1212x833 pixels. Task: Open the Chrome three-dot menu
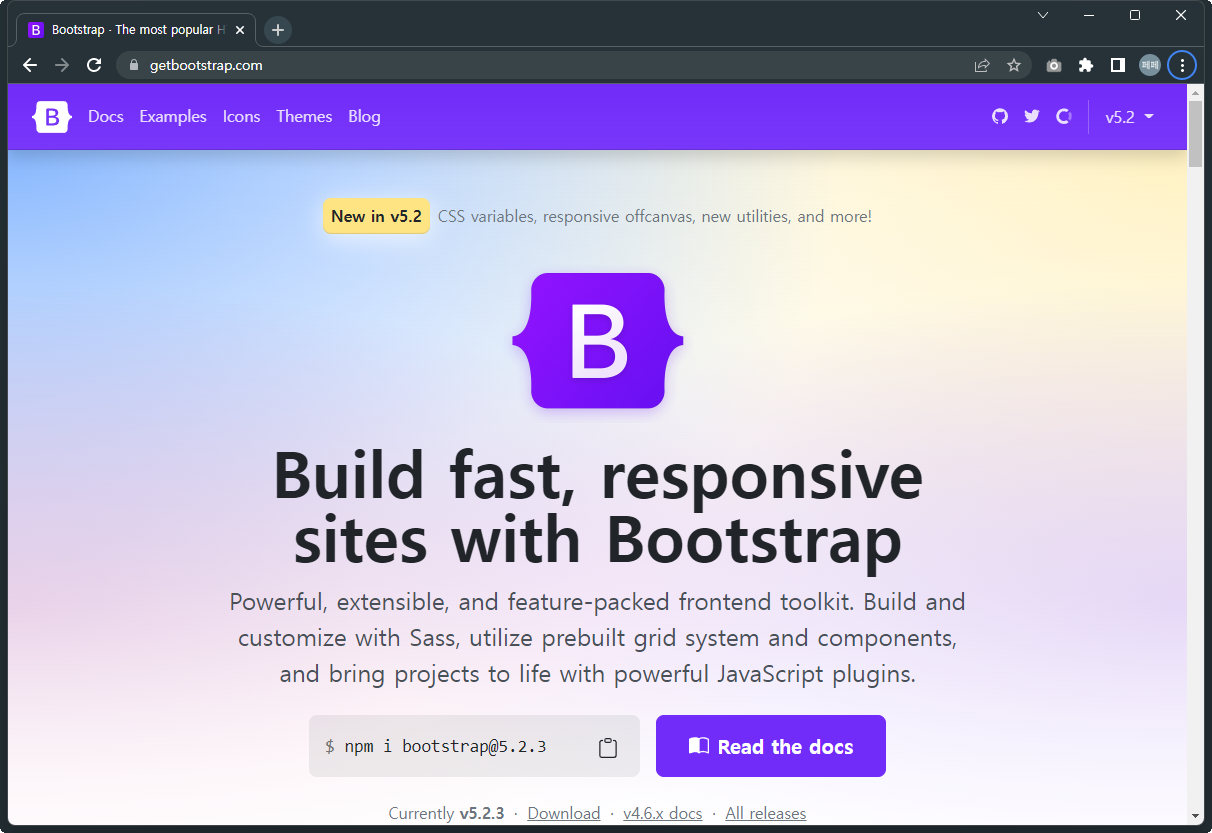click(1182, 65)
